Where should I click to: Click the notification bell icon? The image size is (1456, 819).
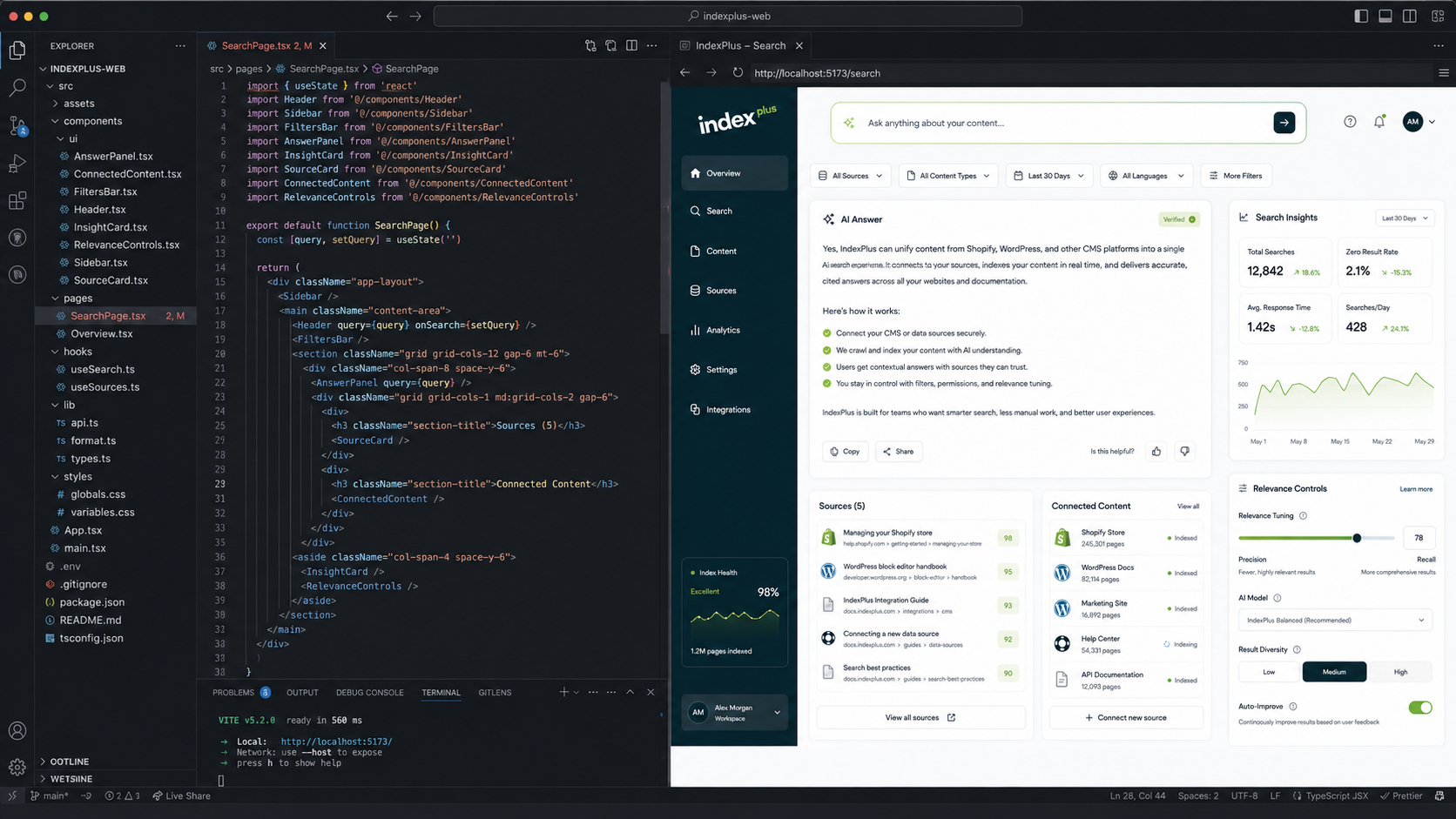tap(1379, 122)
